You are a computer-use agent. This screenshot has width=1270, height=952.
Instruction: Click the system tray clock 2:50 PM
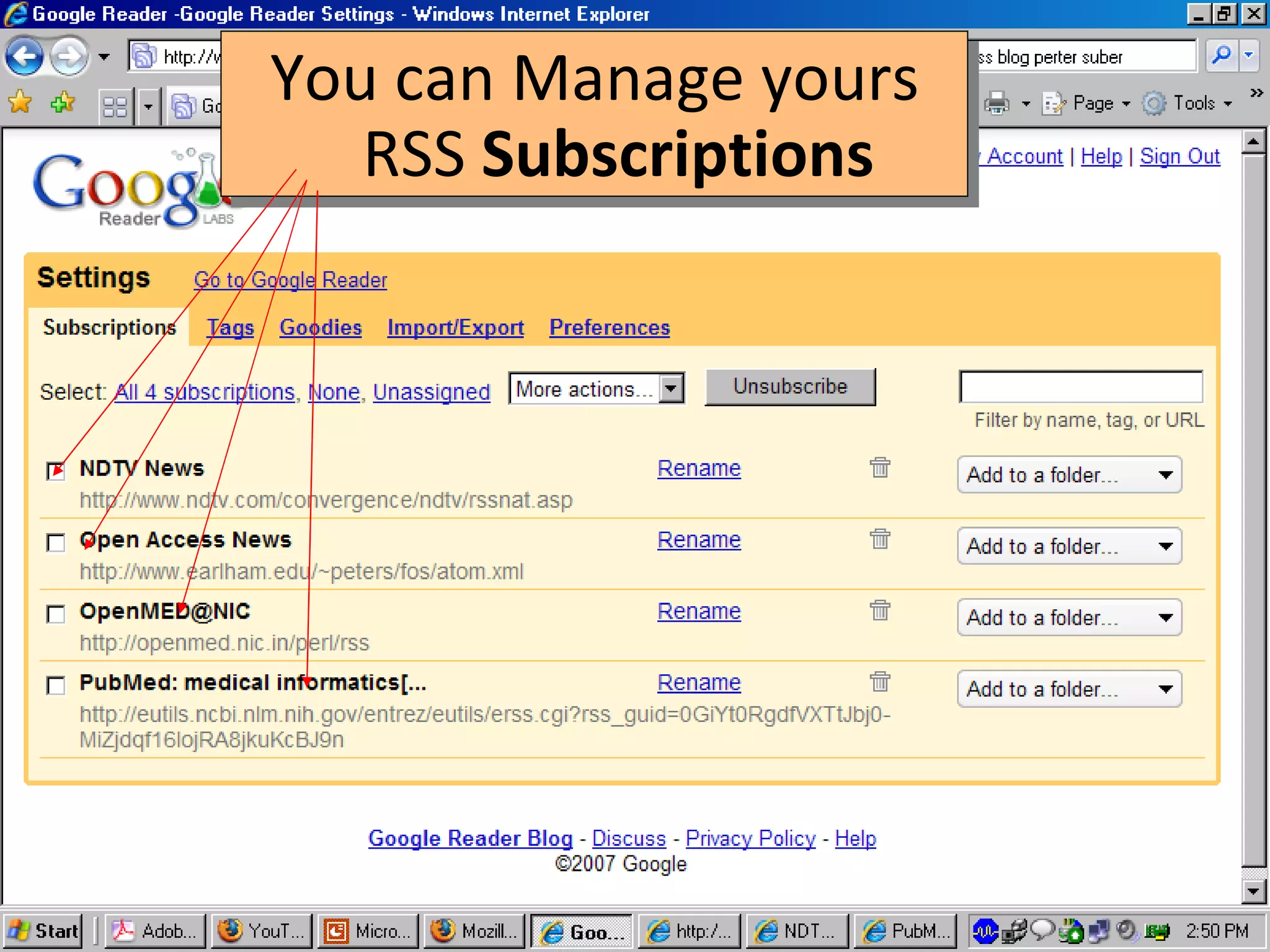1217,931
